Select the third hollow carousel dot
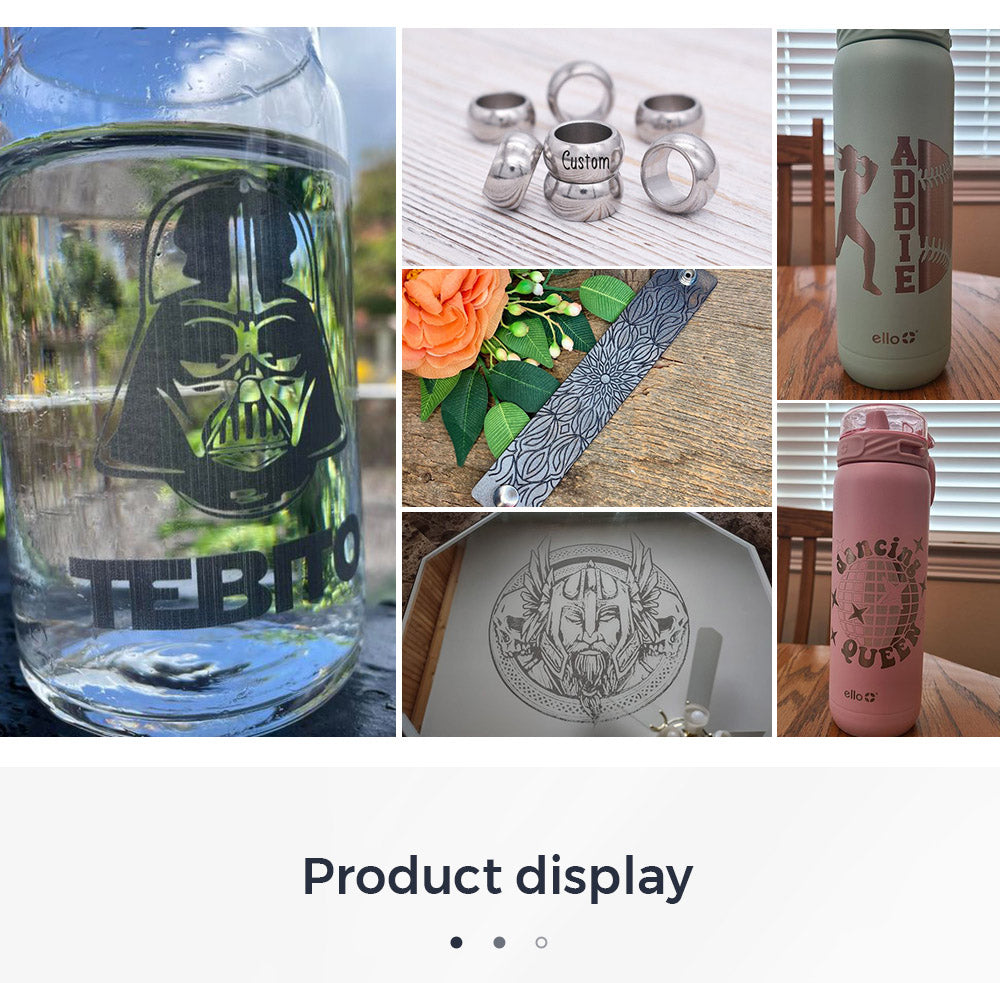 point(541,942)
